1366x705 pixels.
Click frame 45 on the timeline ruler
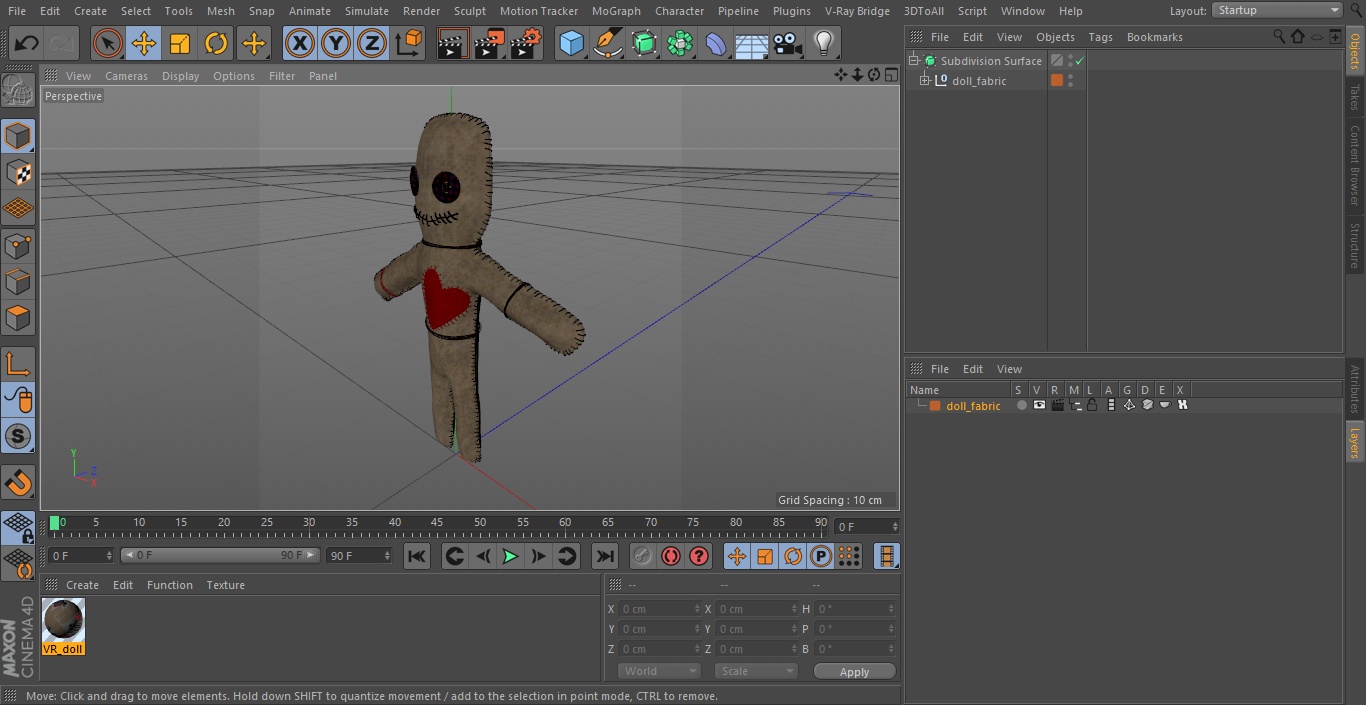point(437,523)
